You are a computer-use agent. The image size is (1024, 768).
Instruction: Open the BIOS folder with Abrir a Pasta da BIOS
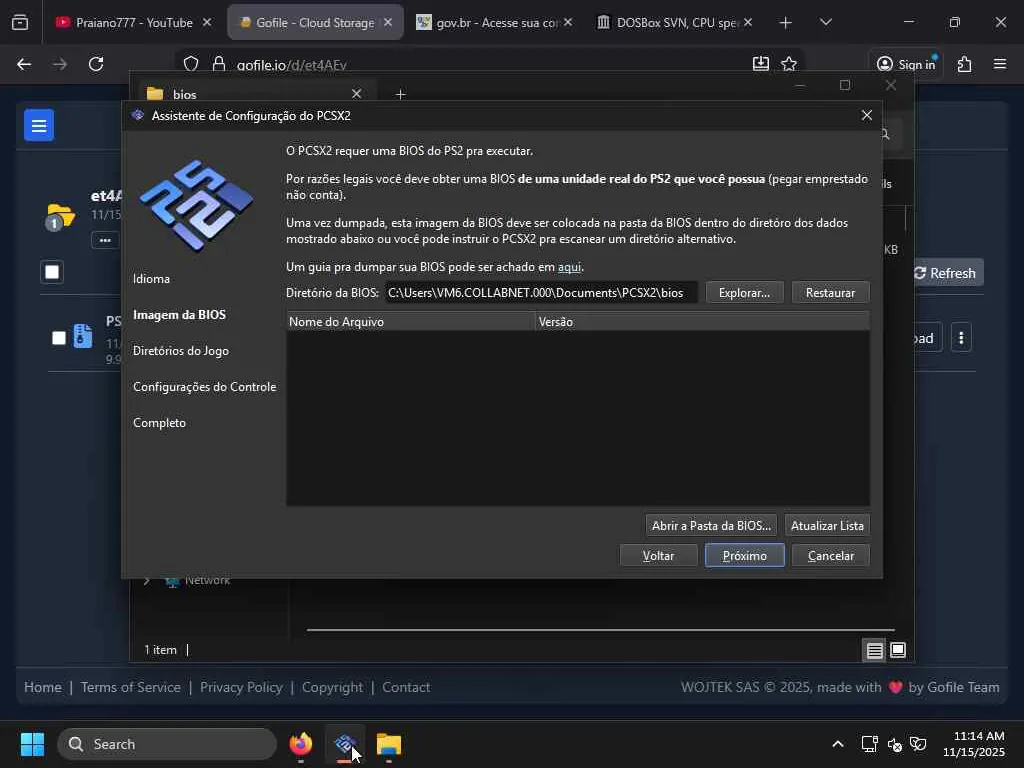[711, 526]
